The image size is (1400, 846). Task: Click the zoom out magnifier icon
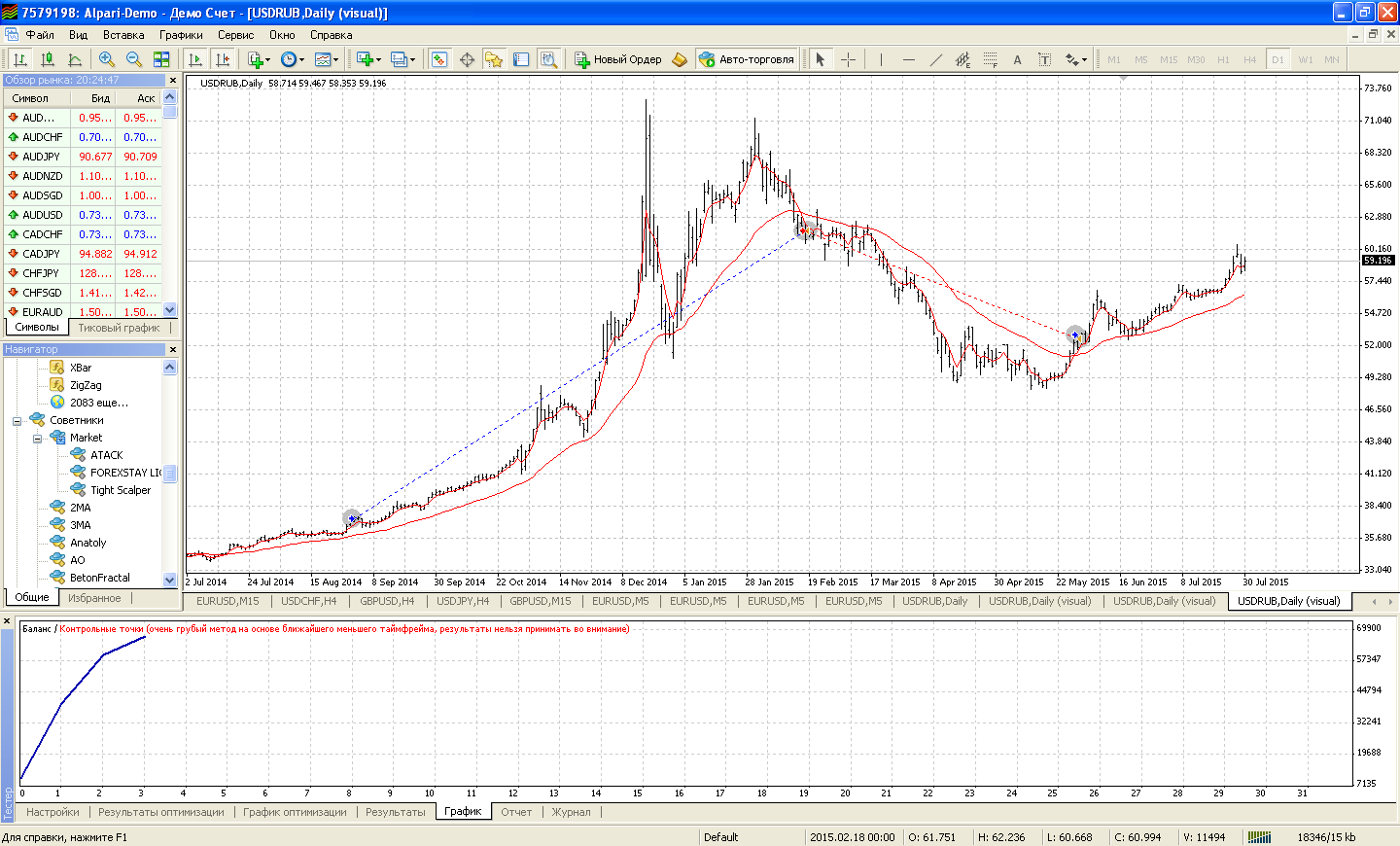pyautogui.click(x=134, y=59)
